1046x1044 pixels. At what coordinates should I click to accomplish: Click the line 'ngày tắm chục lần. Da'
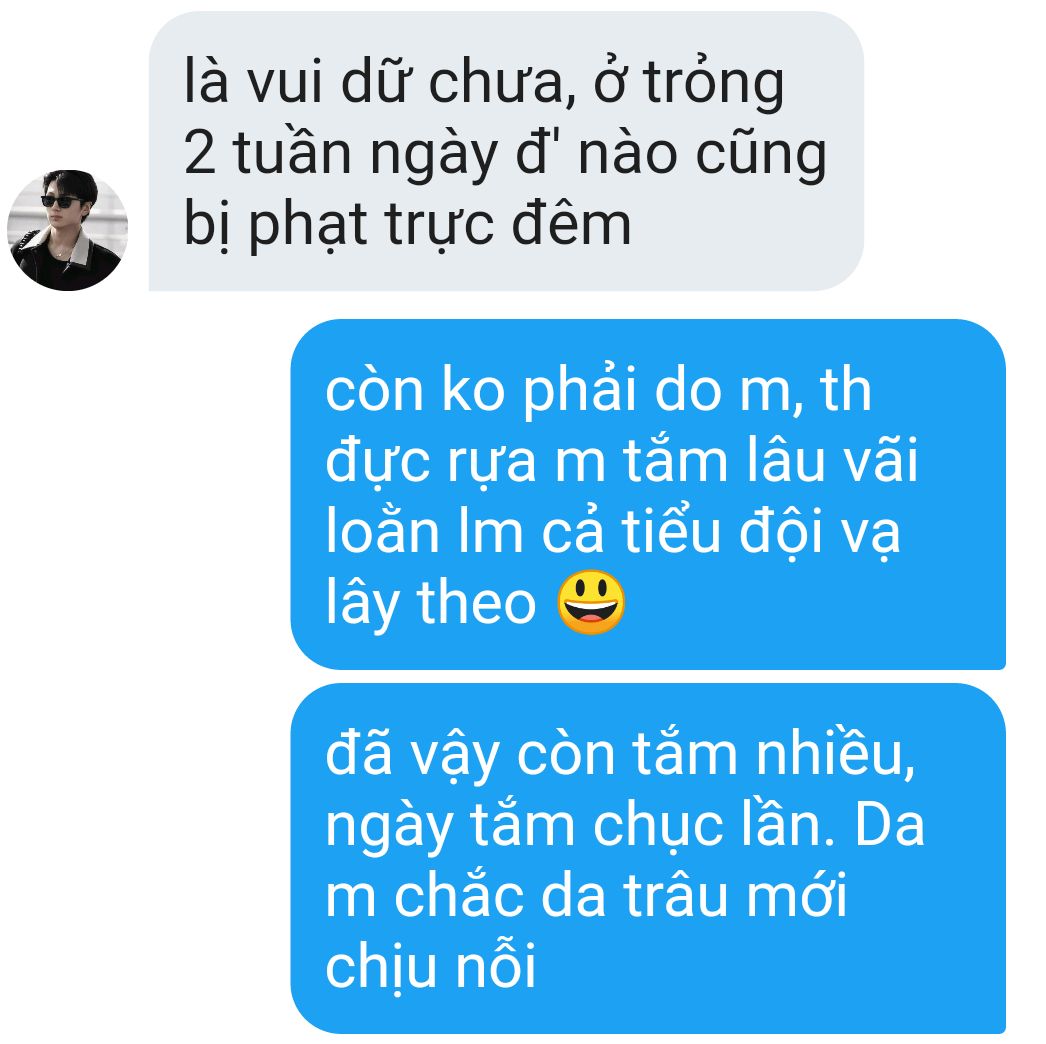tap(625, 827)
